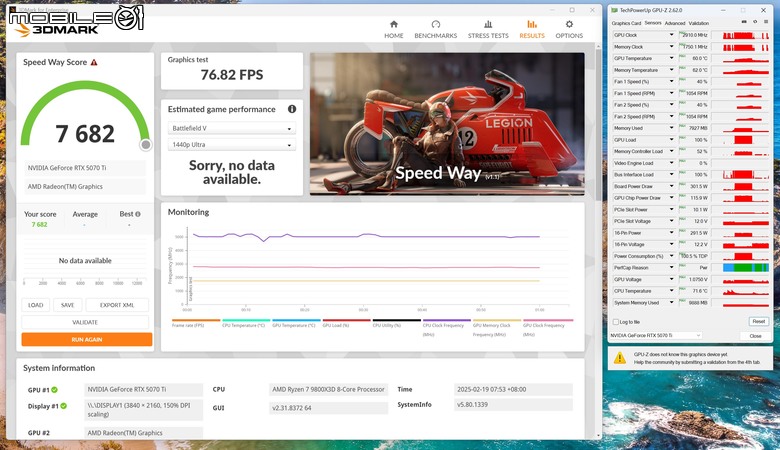Click the yellow warning icon in GPU-Z notice

pyautogui.click(x=620, y=358)
